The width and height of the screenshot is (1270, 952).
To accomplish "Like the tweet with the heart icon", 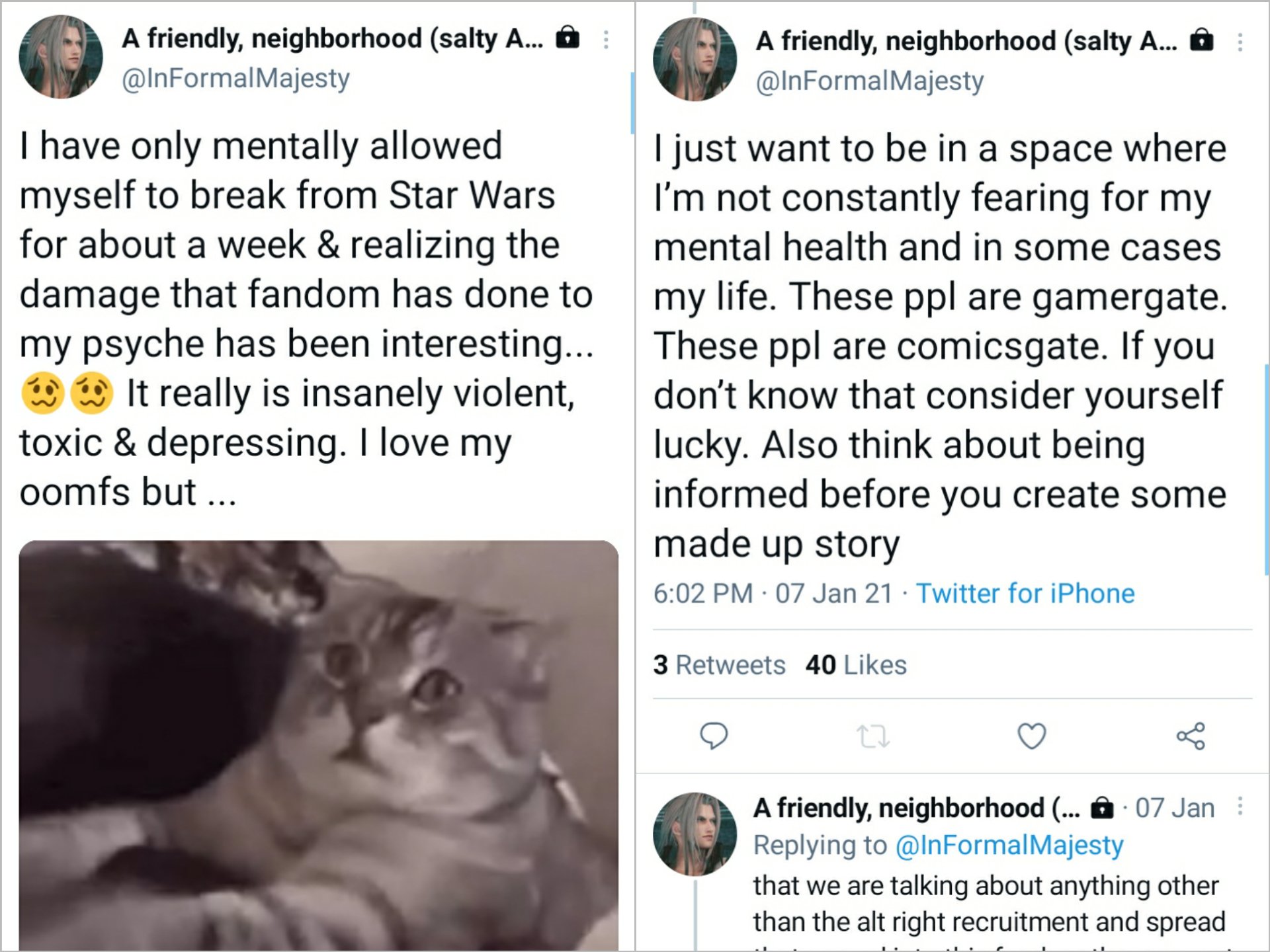I will click(1031, 736).
